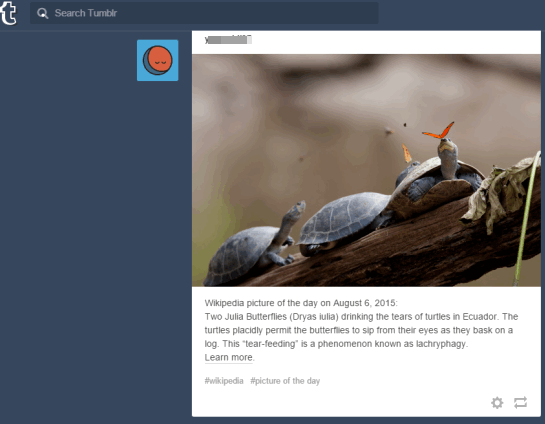Image resolution: width=545 pixels, height=424 pixels.
Task: Click the Tumblr logo to go home
Action: 8,13
